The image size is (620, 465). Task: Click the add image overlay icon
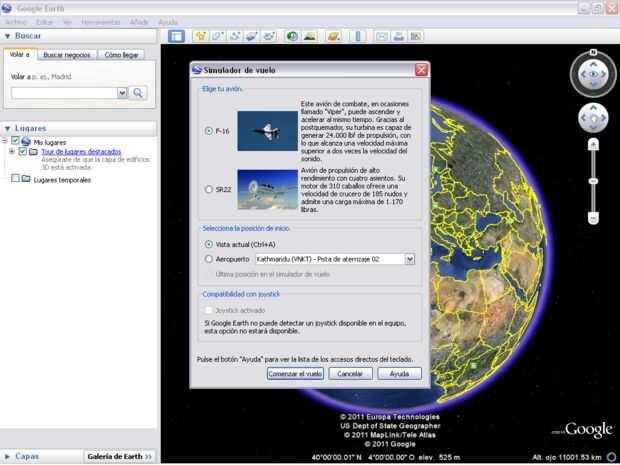(x=252, y=36)
